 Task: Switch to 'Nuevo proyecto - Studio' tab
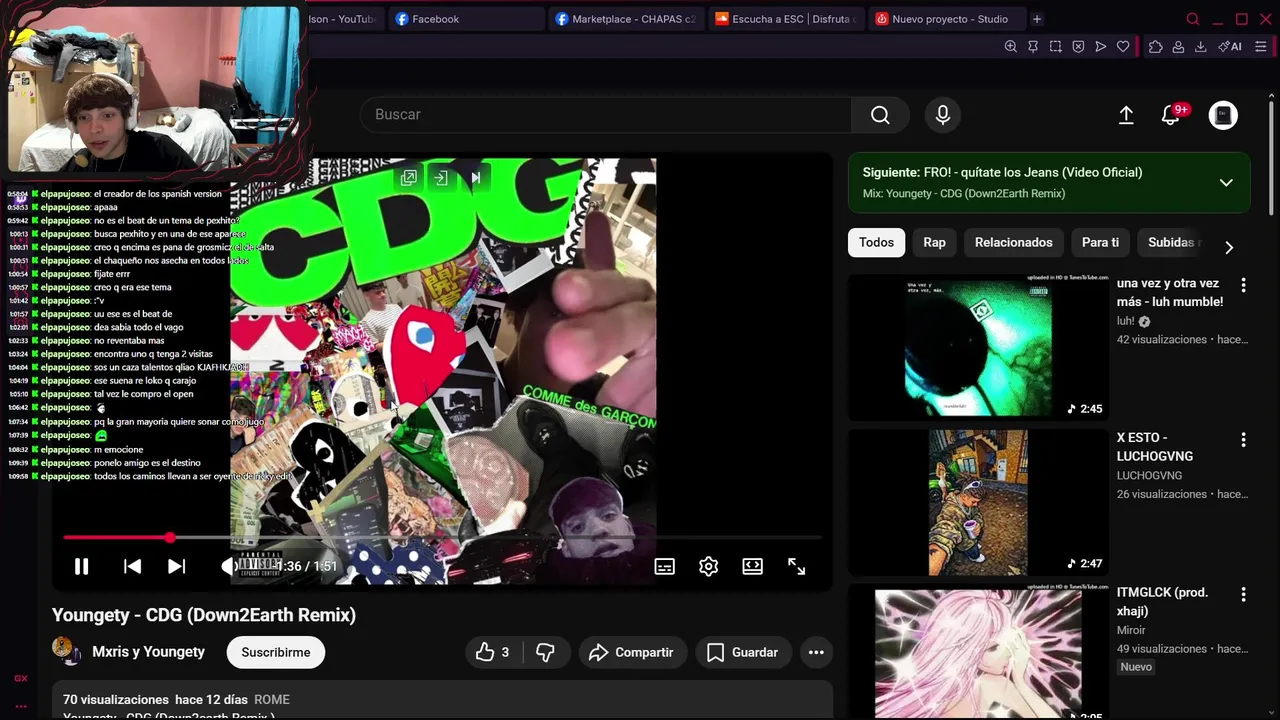[x=945, y=19]
